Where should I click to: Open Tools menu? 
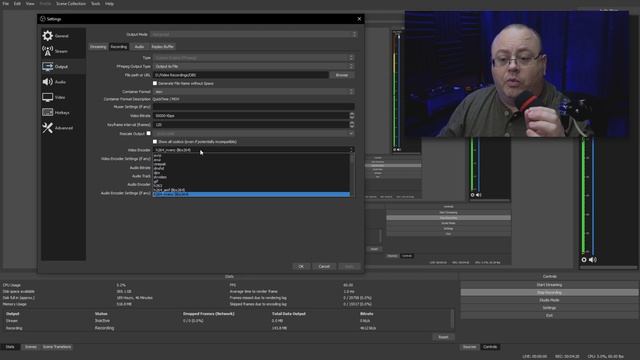click(96, 4)
